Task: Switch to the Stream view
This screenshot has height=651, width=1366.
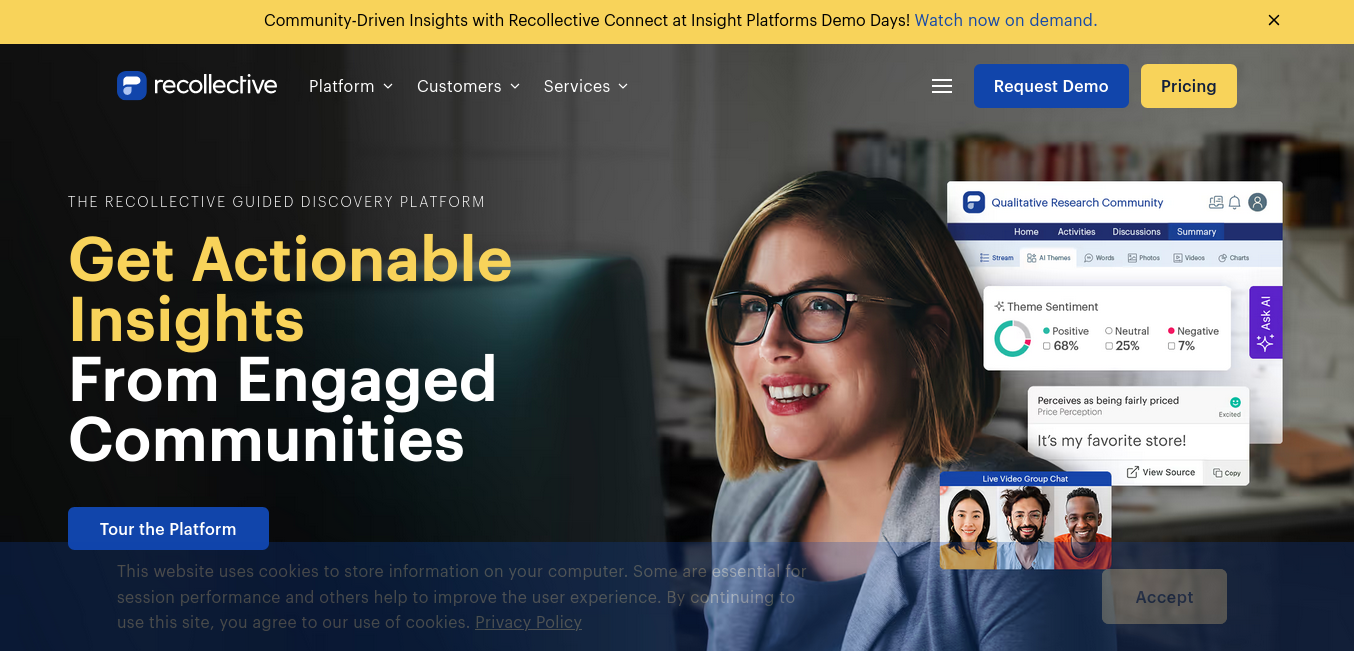Action: click(997, 258)
